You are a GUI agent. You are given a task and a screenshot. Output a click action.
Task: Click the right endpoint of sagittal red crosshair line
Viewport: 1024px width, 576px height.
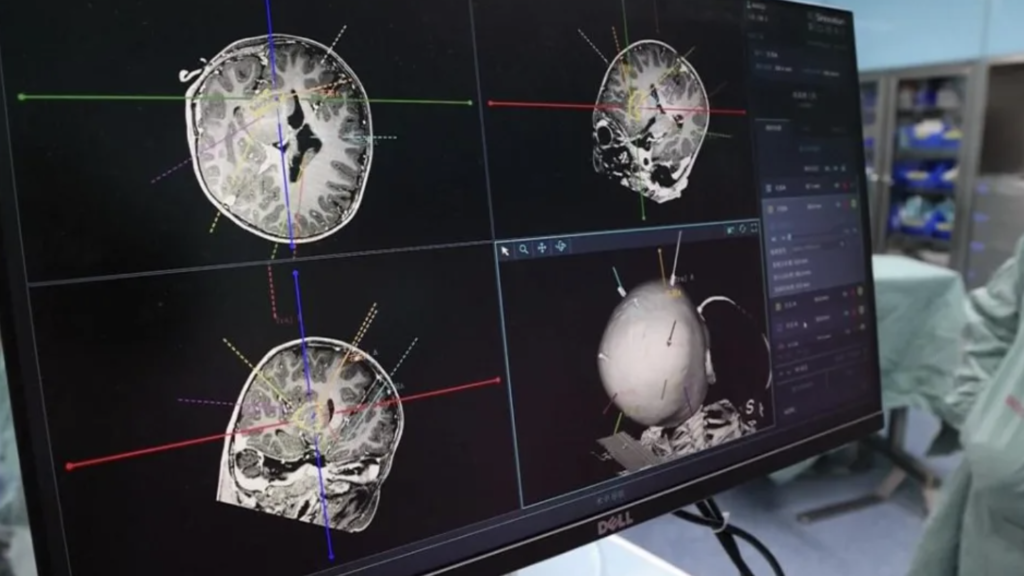(x=743, y=112)
